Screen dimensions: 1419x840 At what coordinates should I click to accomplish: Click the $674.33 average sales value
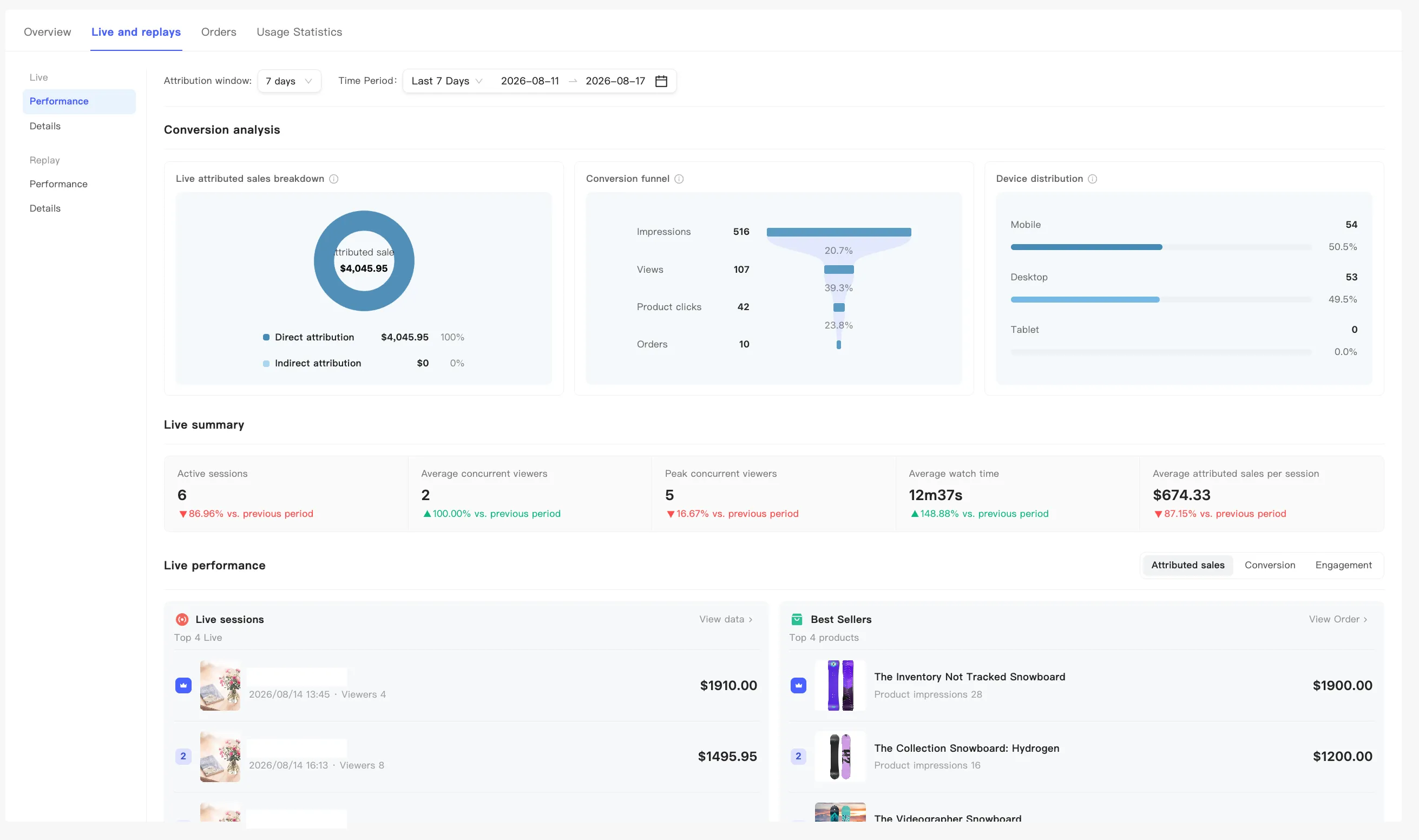(x=1182, y=495)
